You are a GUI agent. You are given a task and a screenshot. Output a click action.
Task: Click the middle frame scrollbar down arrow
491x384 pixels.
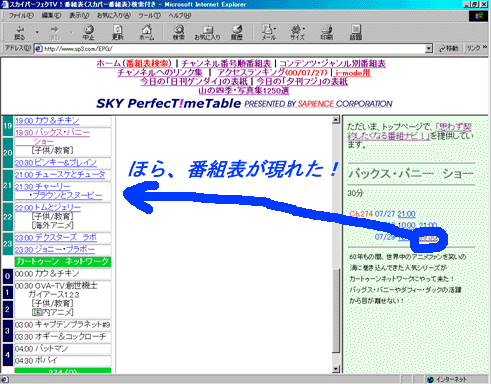tap(336, 369)
